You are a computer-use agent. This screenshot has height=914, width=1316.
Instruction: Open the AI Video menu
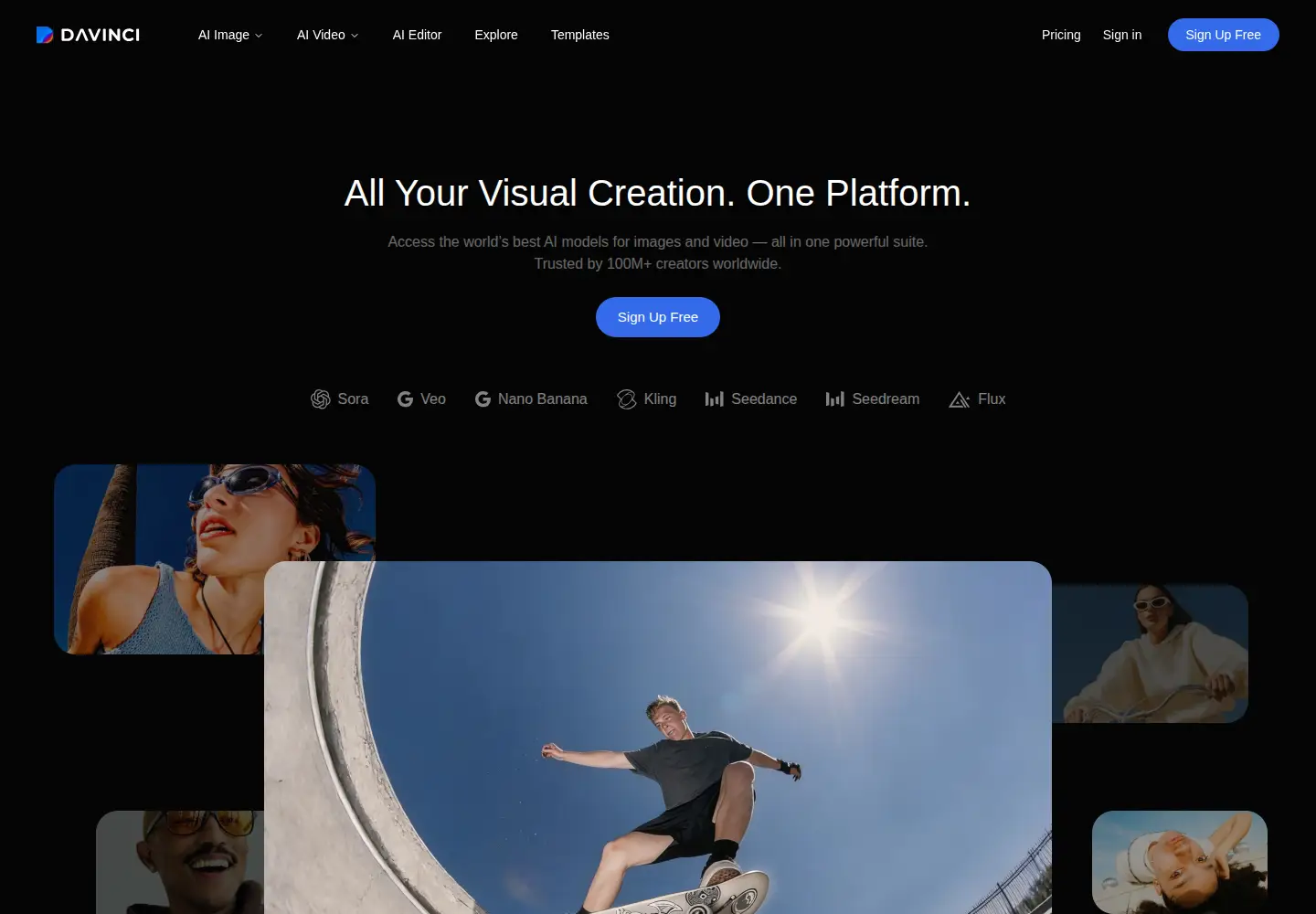click(327, 35)
